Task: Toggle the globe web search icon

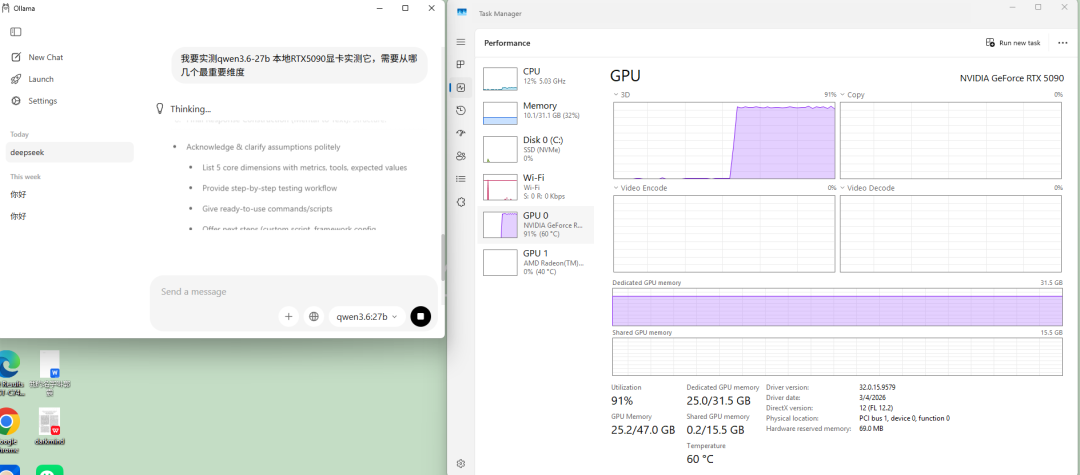Action: [314, 317]
